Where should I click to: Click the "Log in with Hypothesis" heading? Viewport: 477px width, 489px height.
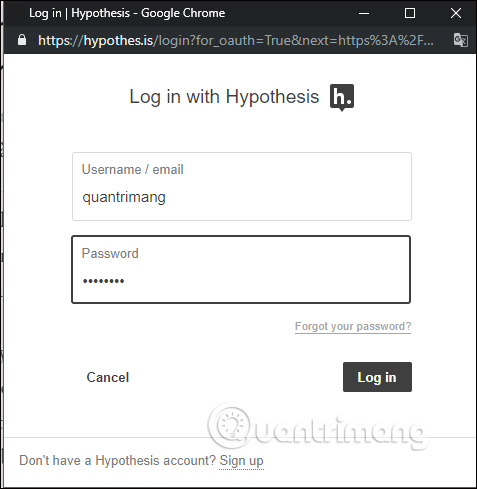click(x=224, y=97)
